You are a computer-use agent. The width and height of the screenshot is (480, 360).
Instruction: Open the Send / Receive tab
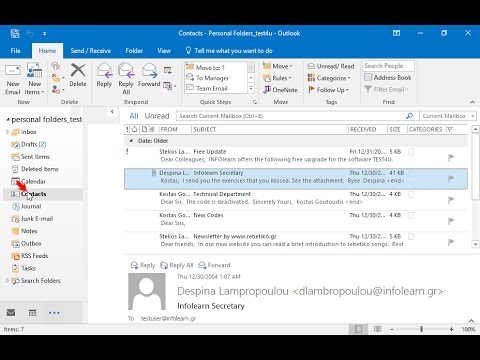tap(91, 51)
